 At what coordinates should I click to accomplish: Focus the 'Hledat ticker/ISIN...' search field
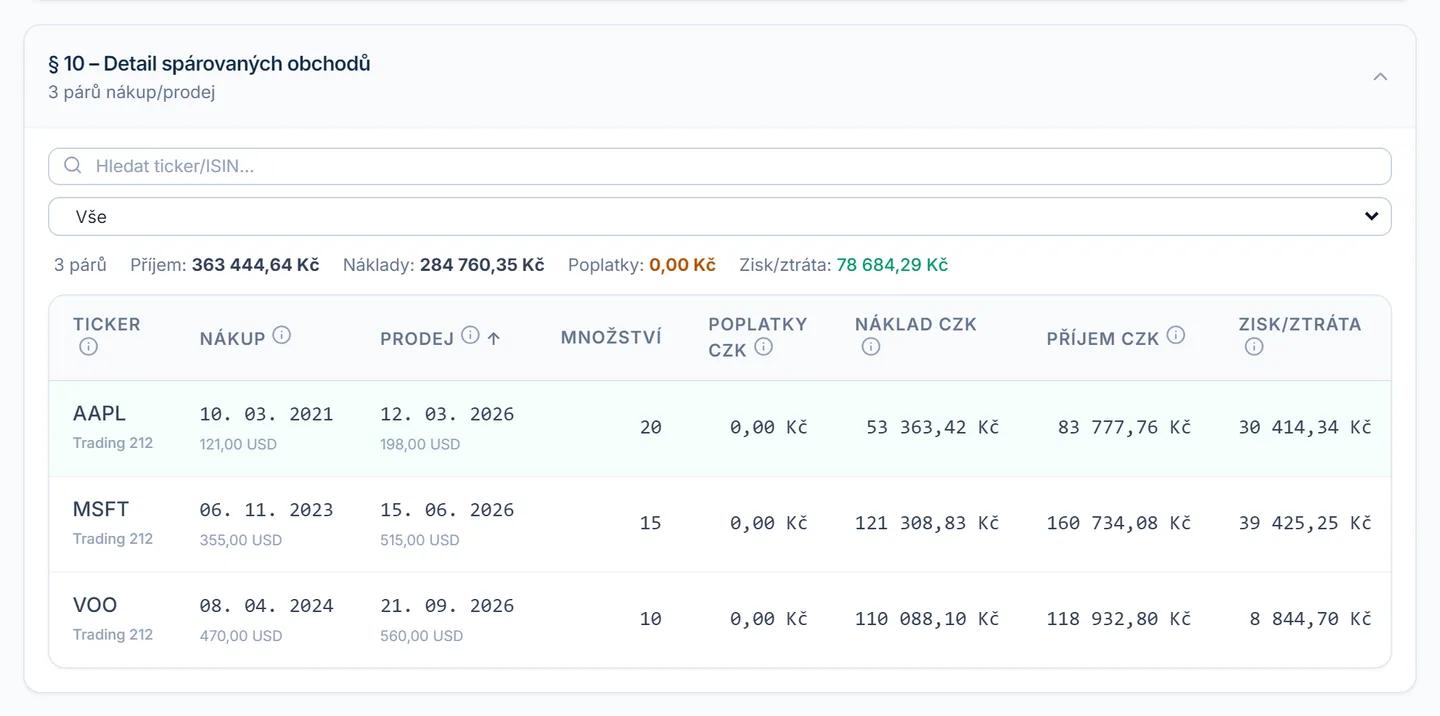click(x=720, y=166)
